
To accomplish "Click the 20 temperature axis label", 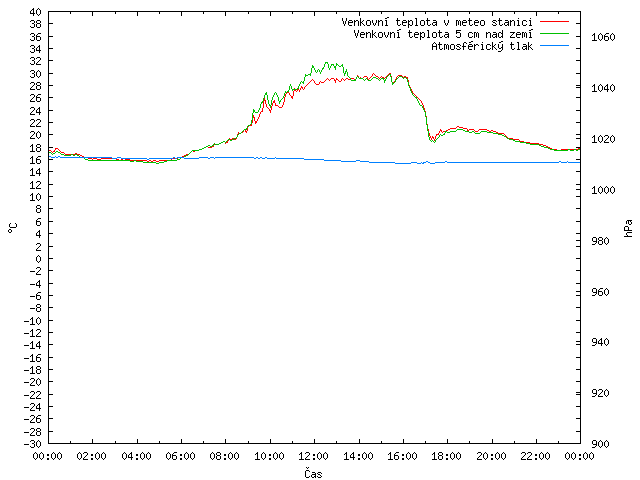I will (x=36, y=136).
